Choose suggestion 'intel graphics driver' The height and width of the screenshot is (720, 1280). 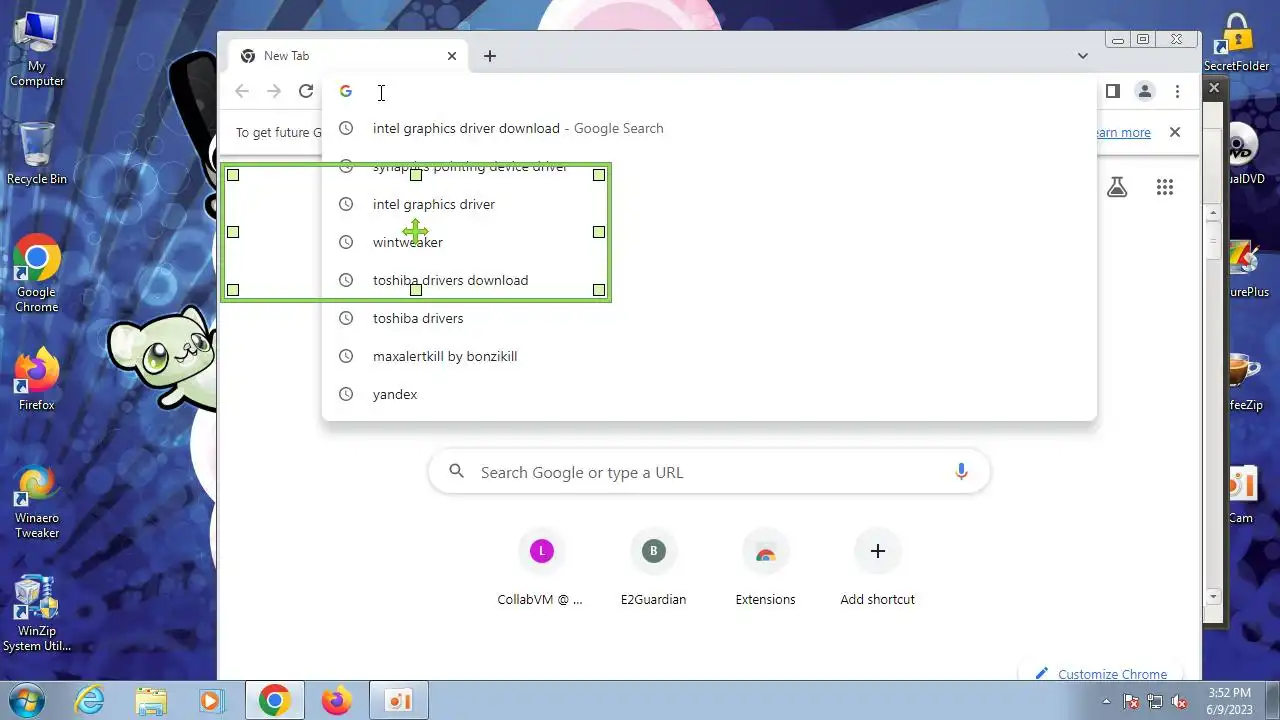pos(709,204)
